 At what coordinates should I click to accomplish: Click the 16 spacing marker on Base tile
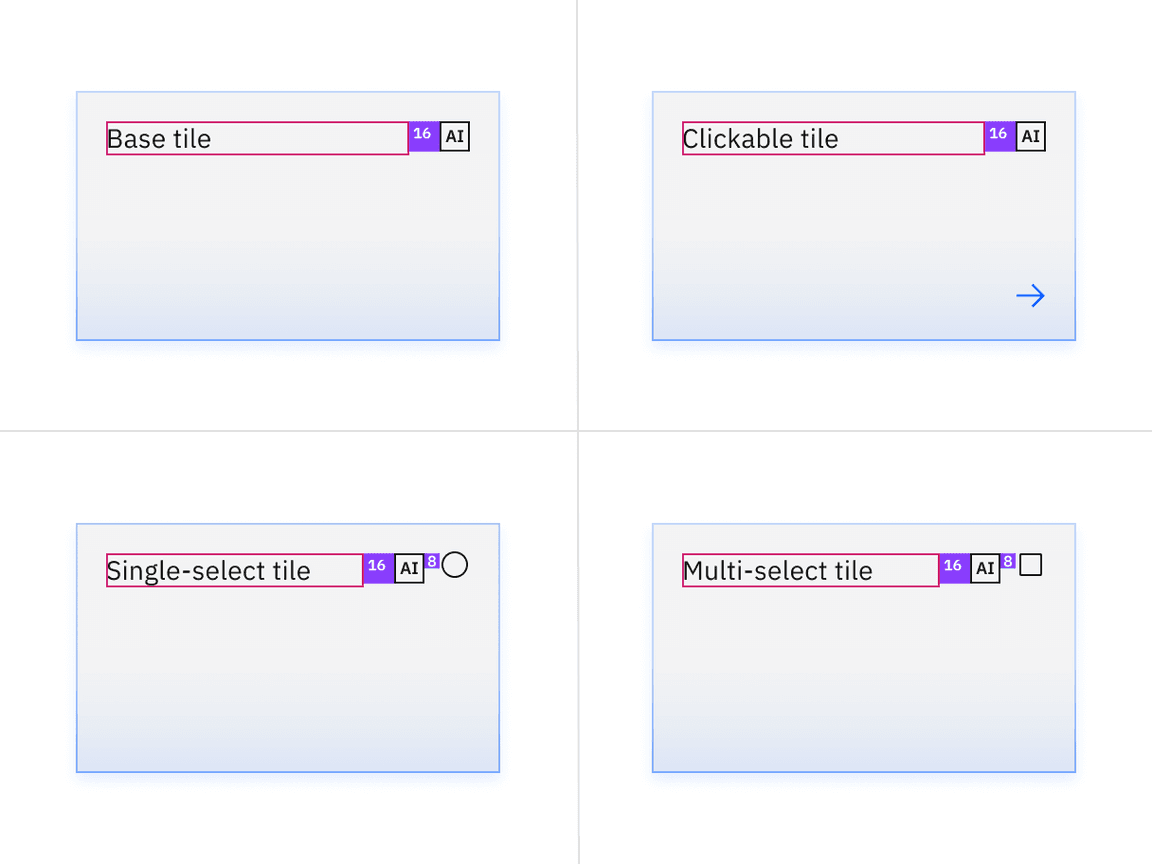pos(424,137)
